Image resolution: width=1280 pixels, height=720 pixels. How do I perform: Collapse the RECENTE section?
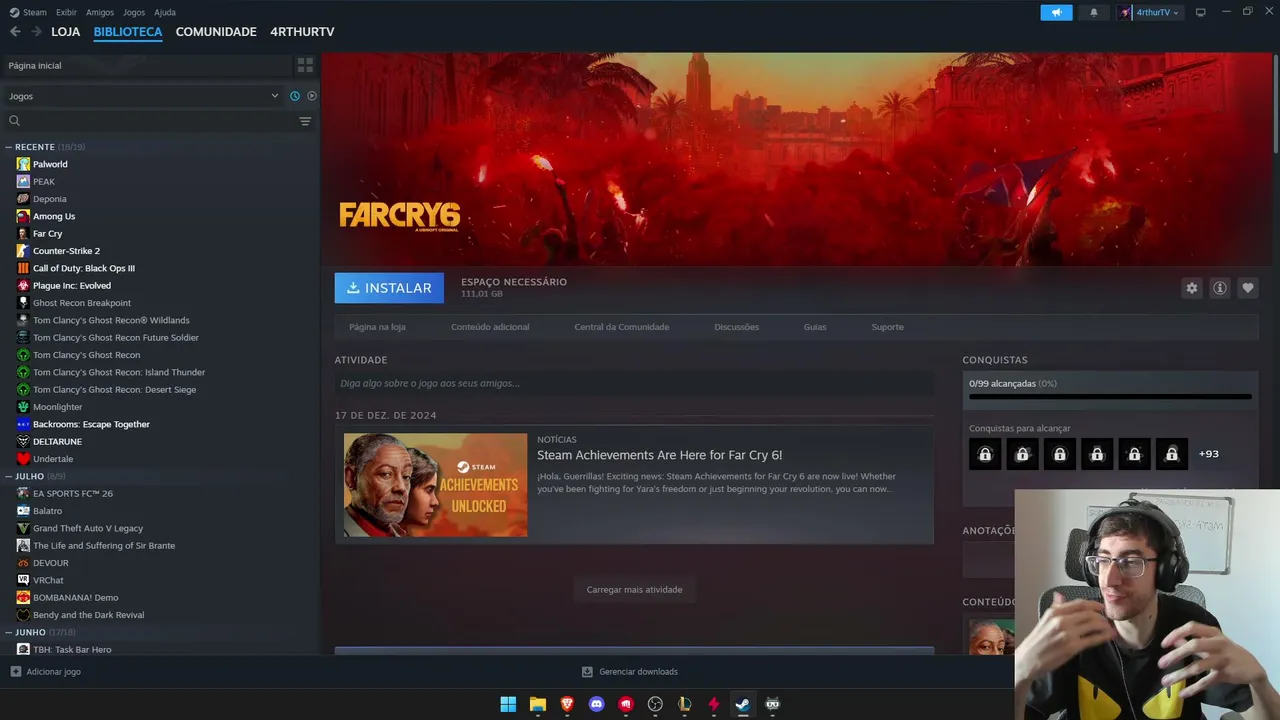pyautogui.click(x=8, y=147)
